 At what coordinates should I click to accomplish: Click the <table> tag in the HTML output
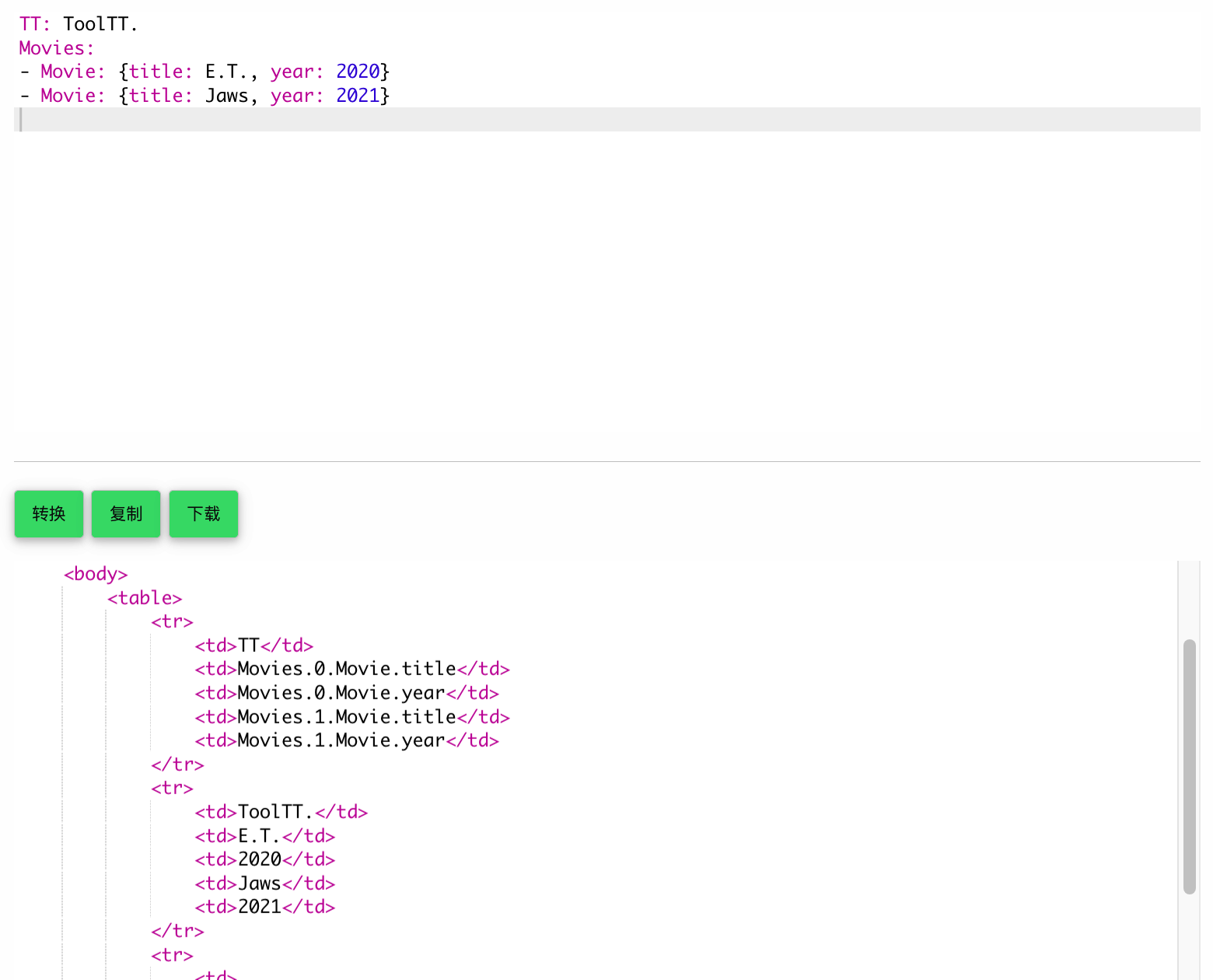point(145,597)
